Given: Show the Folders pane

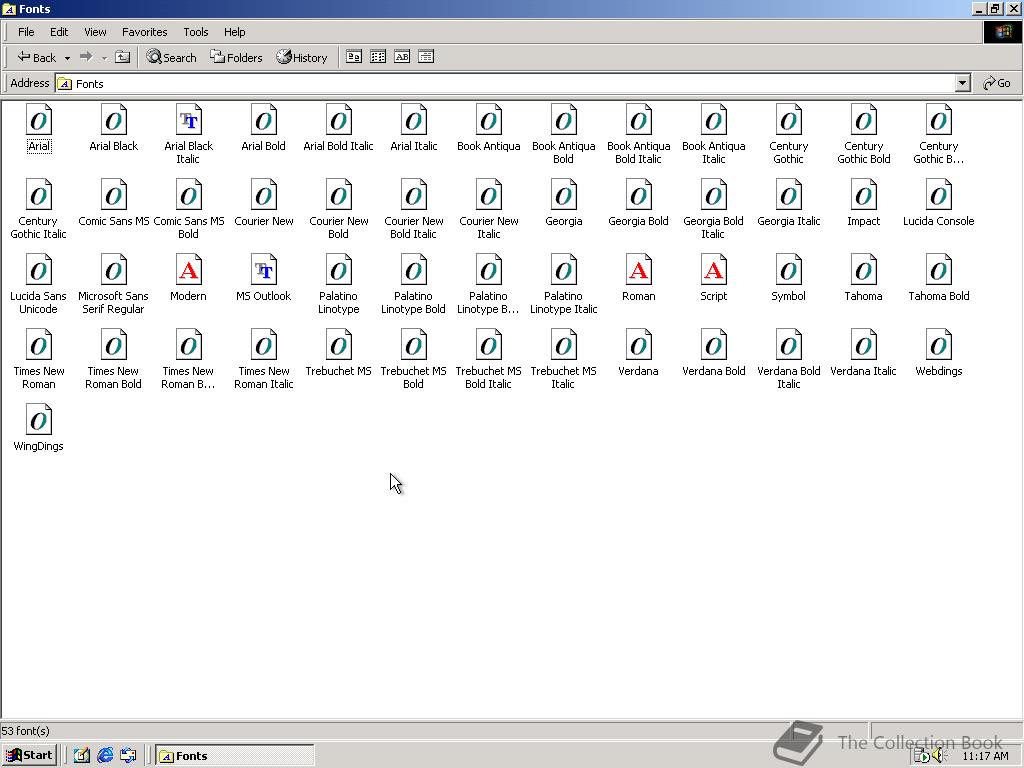Looking at the screenshot, I should click(236, 57).
